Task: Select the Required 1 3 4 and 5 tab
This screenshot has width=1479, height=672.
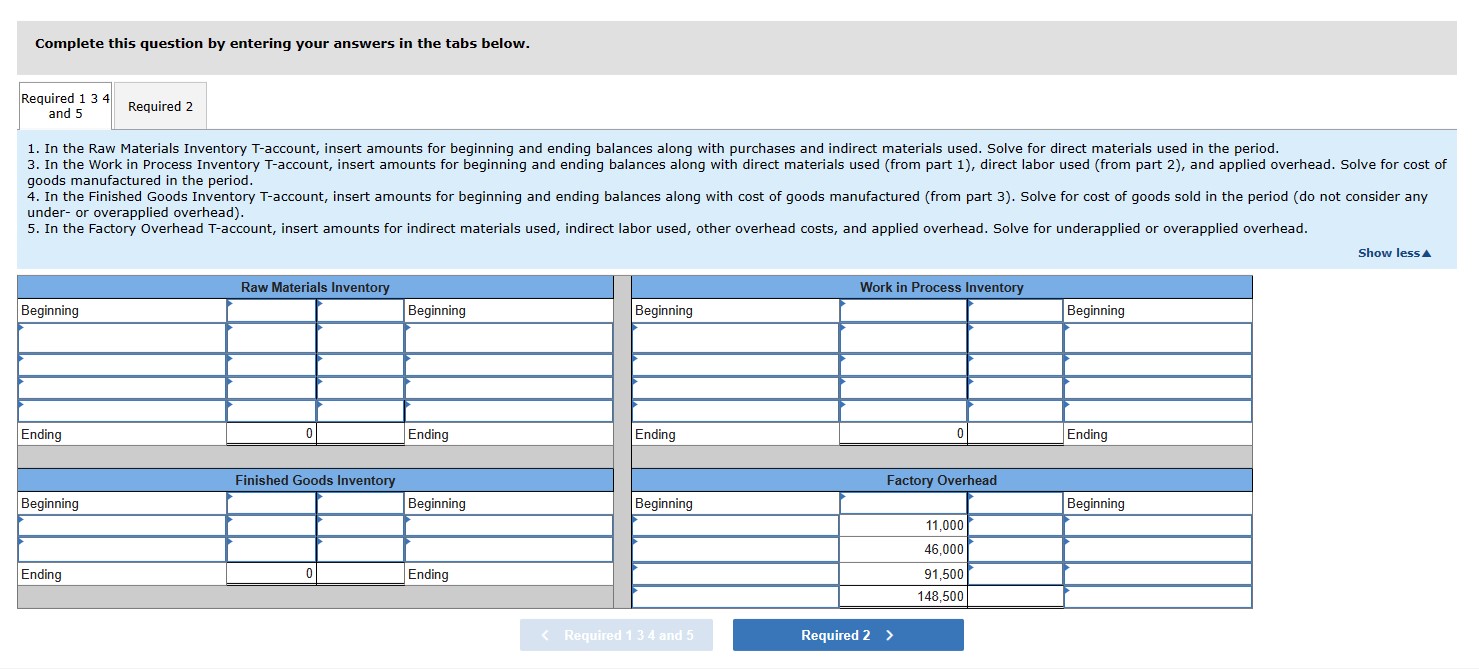Action: (x=64, y=104)
